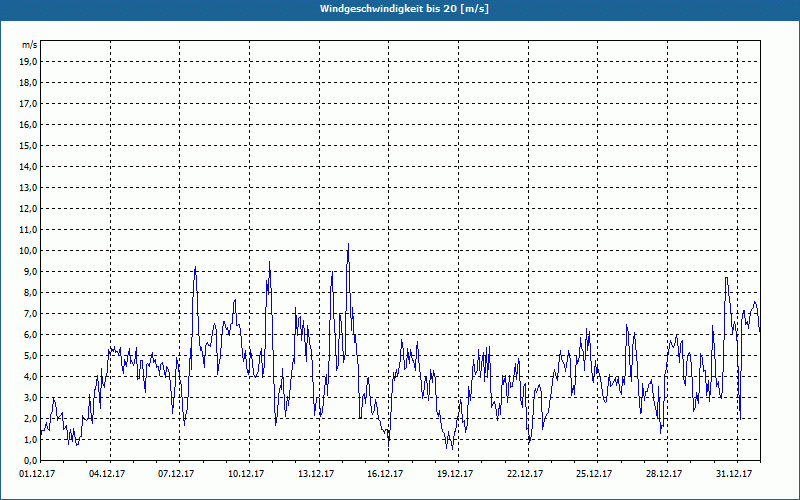Click the date label 10.12.17
The height and width of the screenshot is (500, 800).
coord(246,474)
